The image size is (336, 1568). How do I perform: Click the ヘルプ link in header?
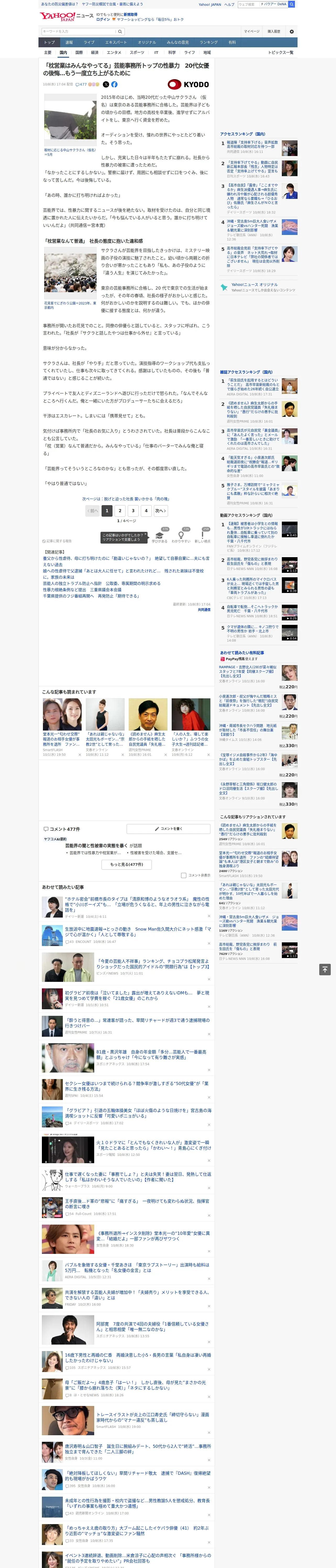229,4
